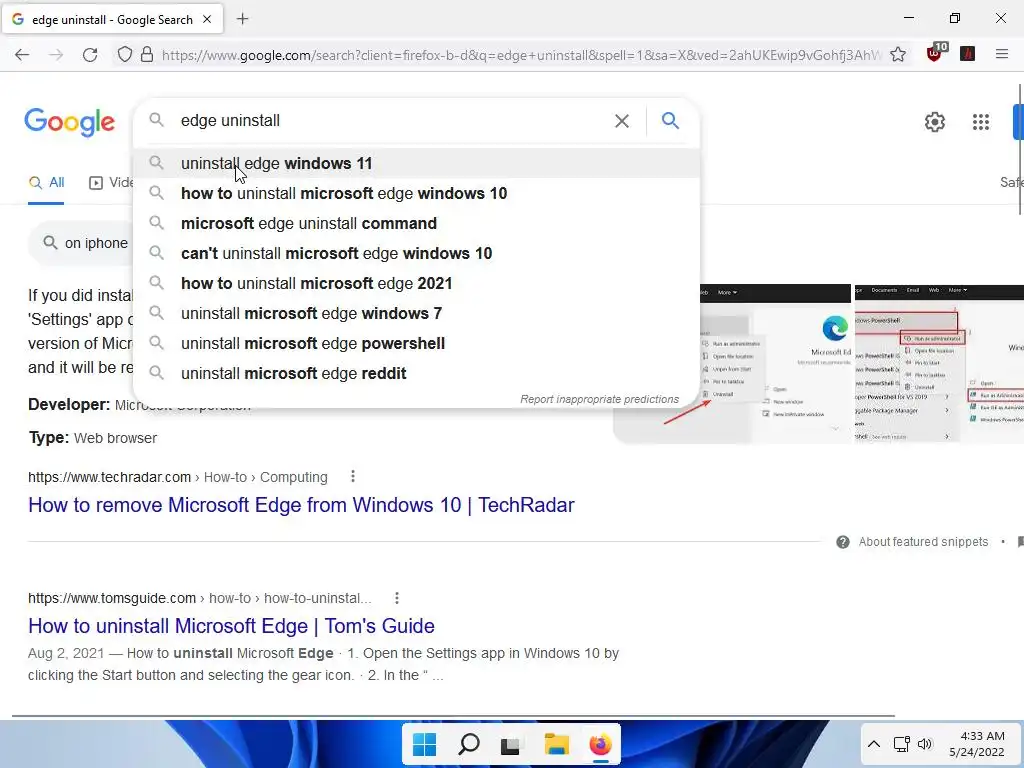
Task: Click About featured snippets link
Action: (x=923, y=542)
